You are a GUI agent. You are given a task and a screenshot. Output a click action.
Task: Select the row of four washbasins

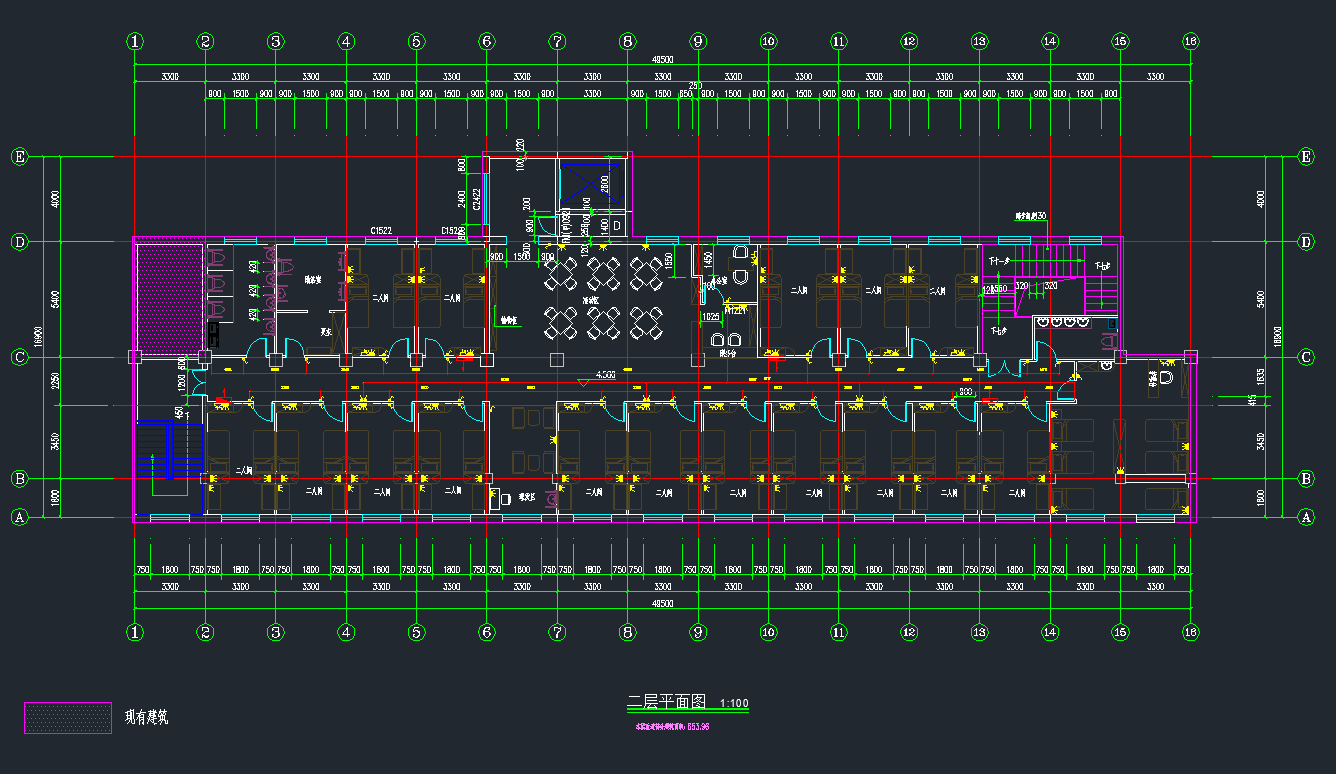point(1062,323)
